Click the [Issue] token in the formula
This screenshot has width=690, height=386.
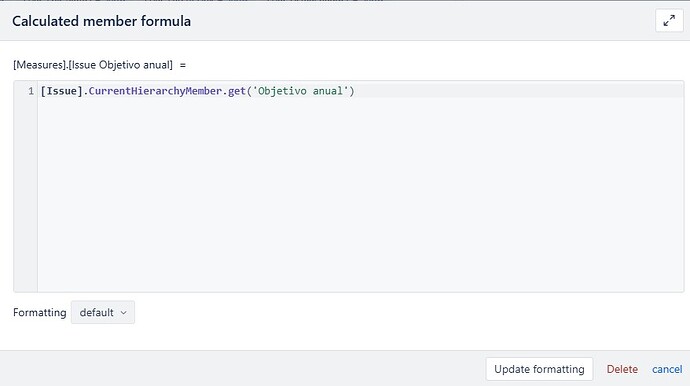coord(62,91)
